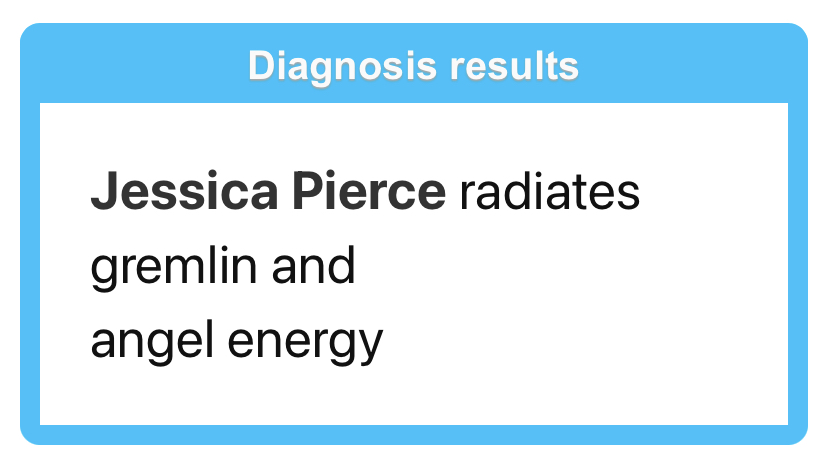Click the word and after gremlin
This screenshot has width=828, height=459.
(313, 266)
